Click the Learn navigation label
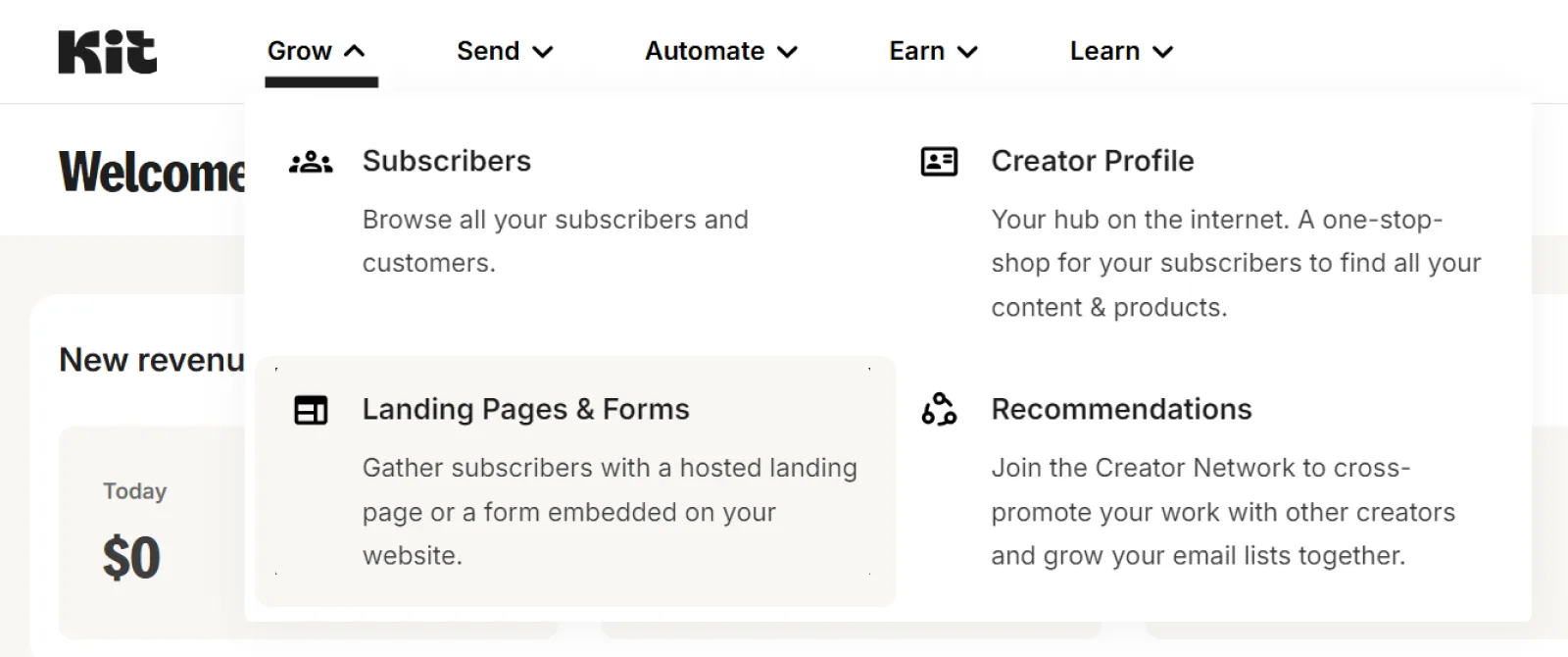The image size is (1568, 657). coord(1104,51)
